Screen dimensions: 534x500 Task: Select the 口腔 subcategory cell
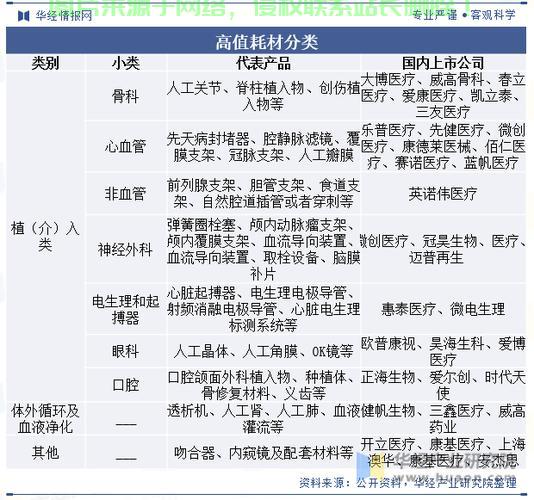click(126, 385)
